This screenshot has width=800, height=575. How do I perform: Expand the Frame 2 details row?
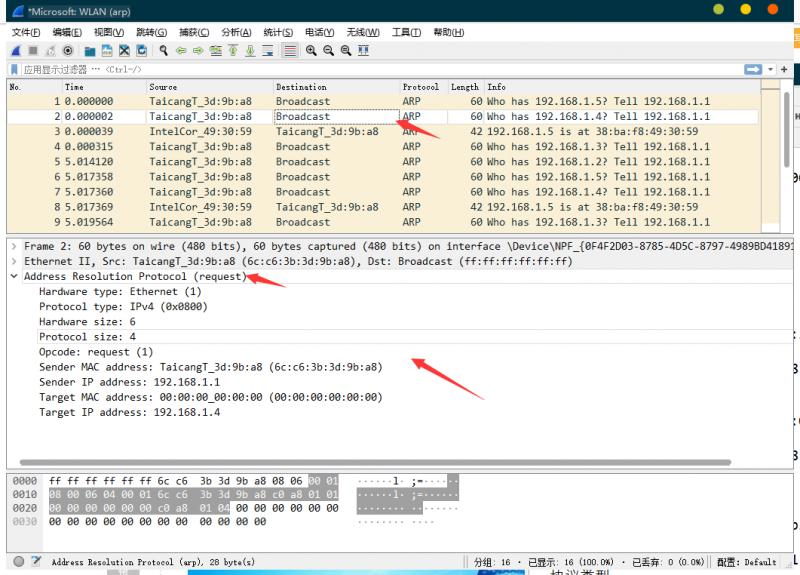click(x=14, y=246)
